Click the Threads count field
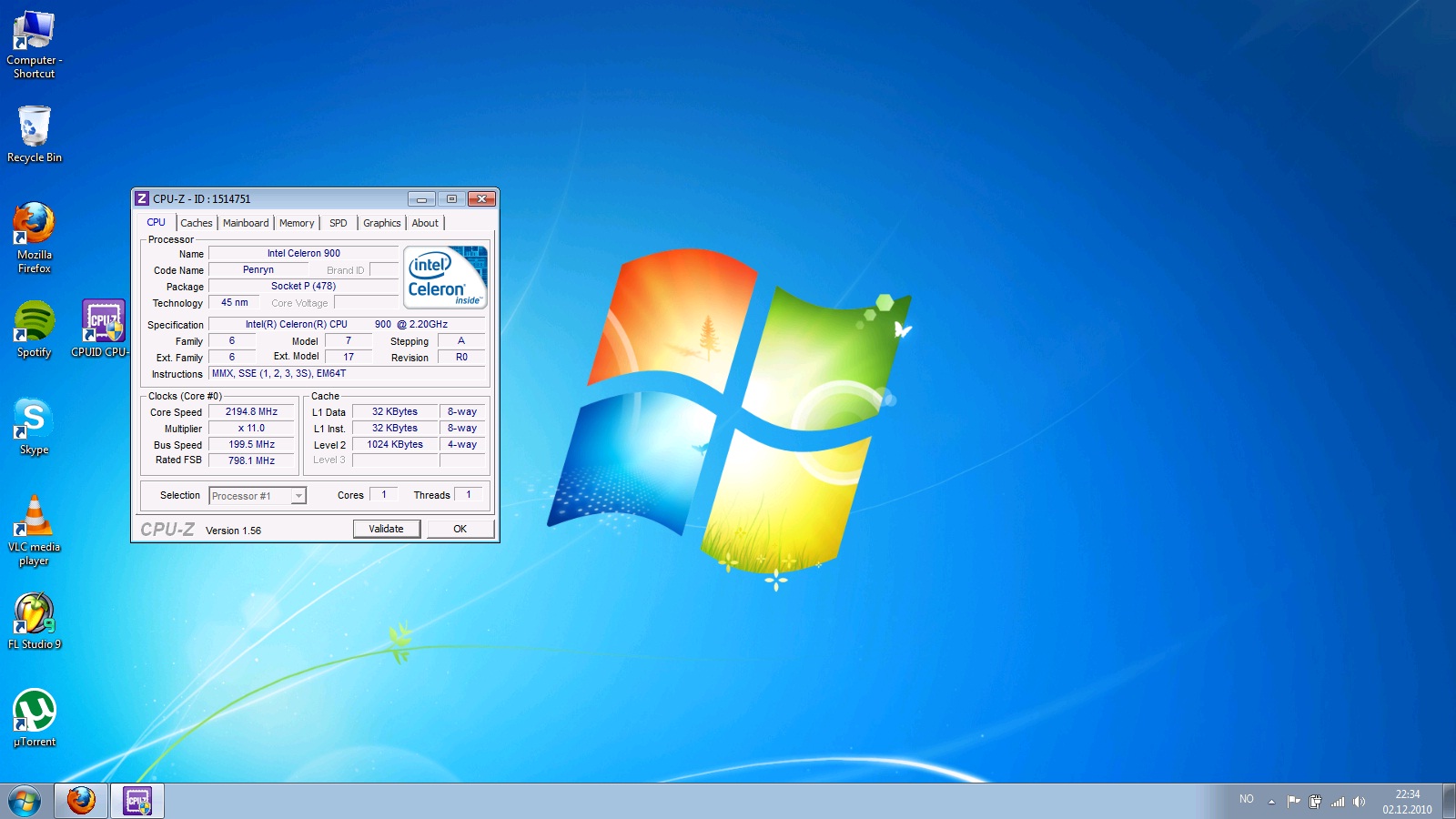This screenshot has width=1456, height=819. 469,495
